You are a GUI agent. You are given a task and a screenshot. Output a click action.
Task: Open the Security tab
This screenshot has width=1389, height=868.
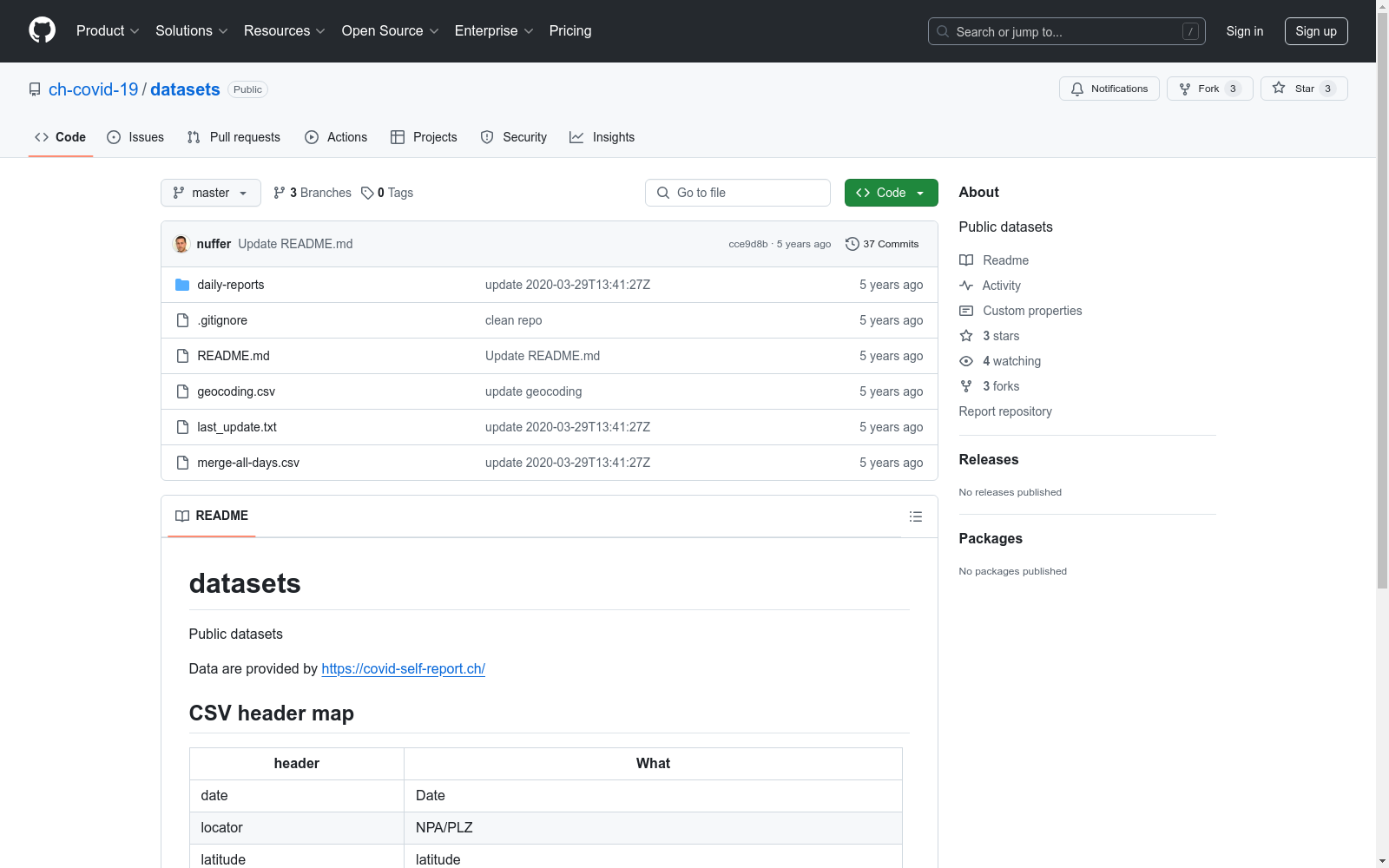(514, 137)
